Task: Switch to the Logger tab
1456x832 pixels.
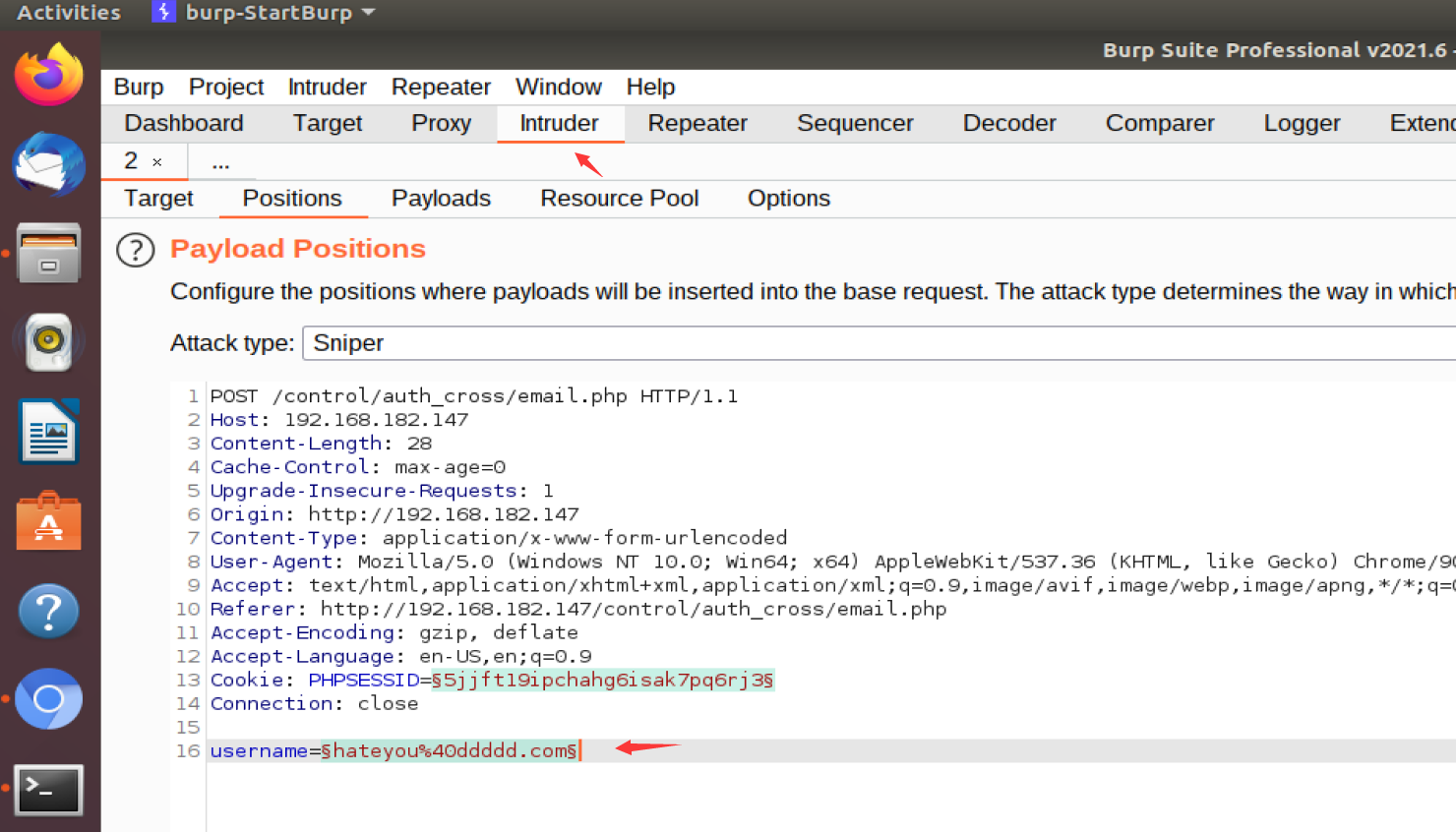Action: (1302, 123)
